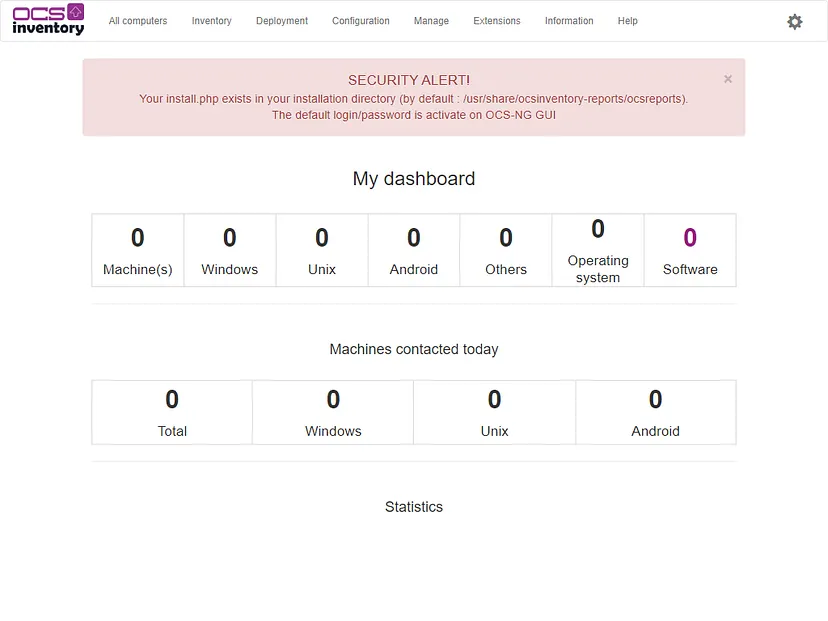The height and width of the screenshot is (621, 828).
Task: Open the Information menu
Action: tap(569, 21)
